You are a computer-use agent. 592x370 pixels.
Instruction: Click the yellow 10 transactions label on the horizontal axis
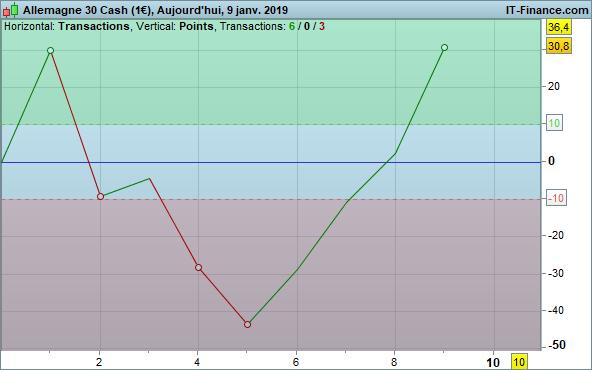(x=519, y=362)
